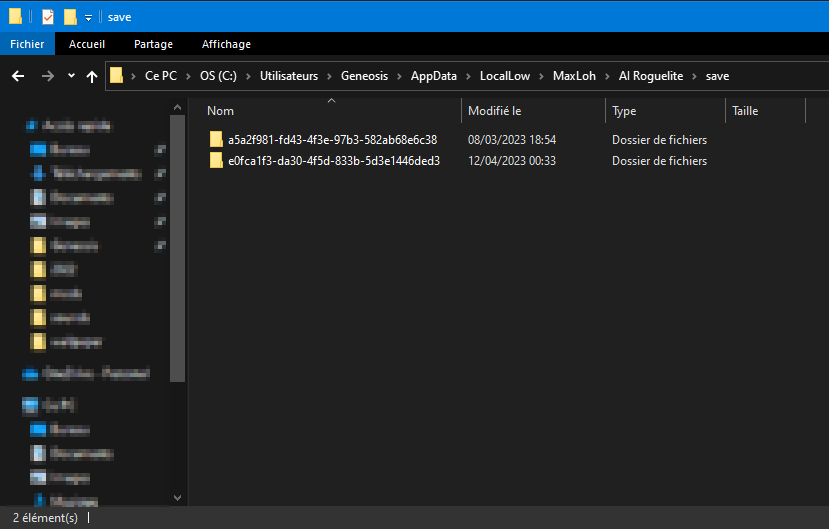Click the Properties checkmark icon in title bar
The image size is (829, 529).
pos(48,17)
